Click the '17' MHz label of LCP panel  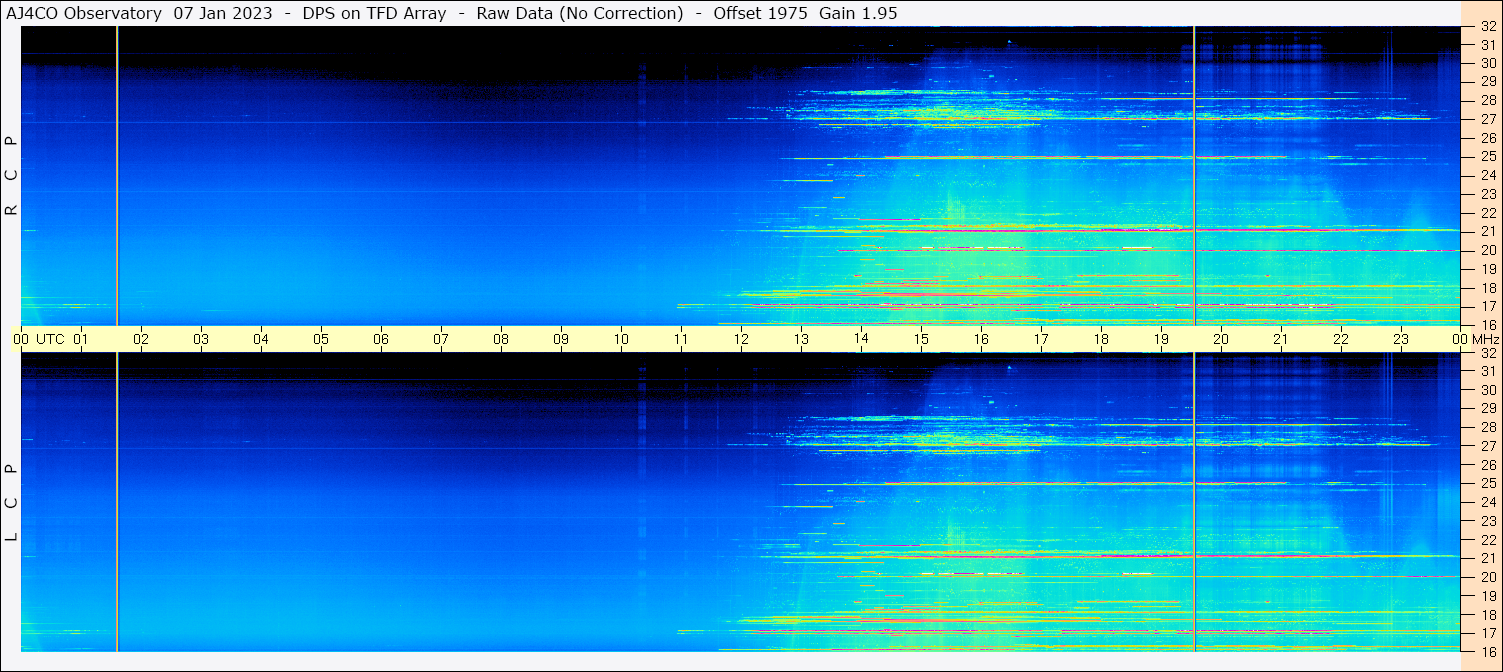coord(1488,633)
